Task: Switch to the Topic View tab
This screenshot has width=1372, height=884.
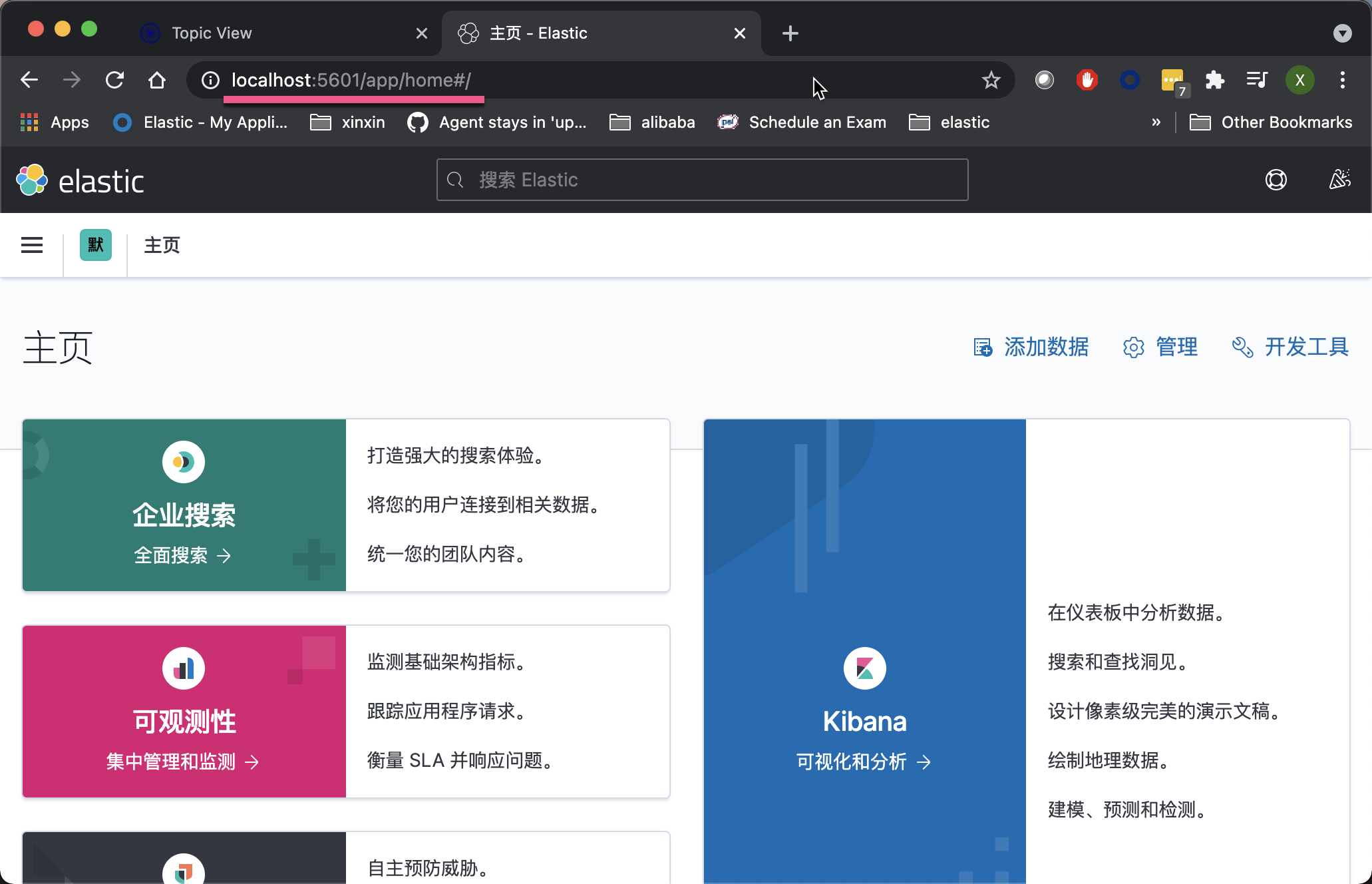Action: 212,33
